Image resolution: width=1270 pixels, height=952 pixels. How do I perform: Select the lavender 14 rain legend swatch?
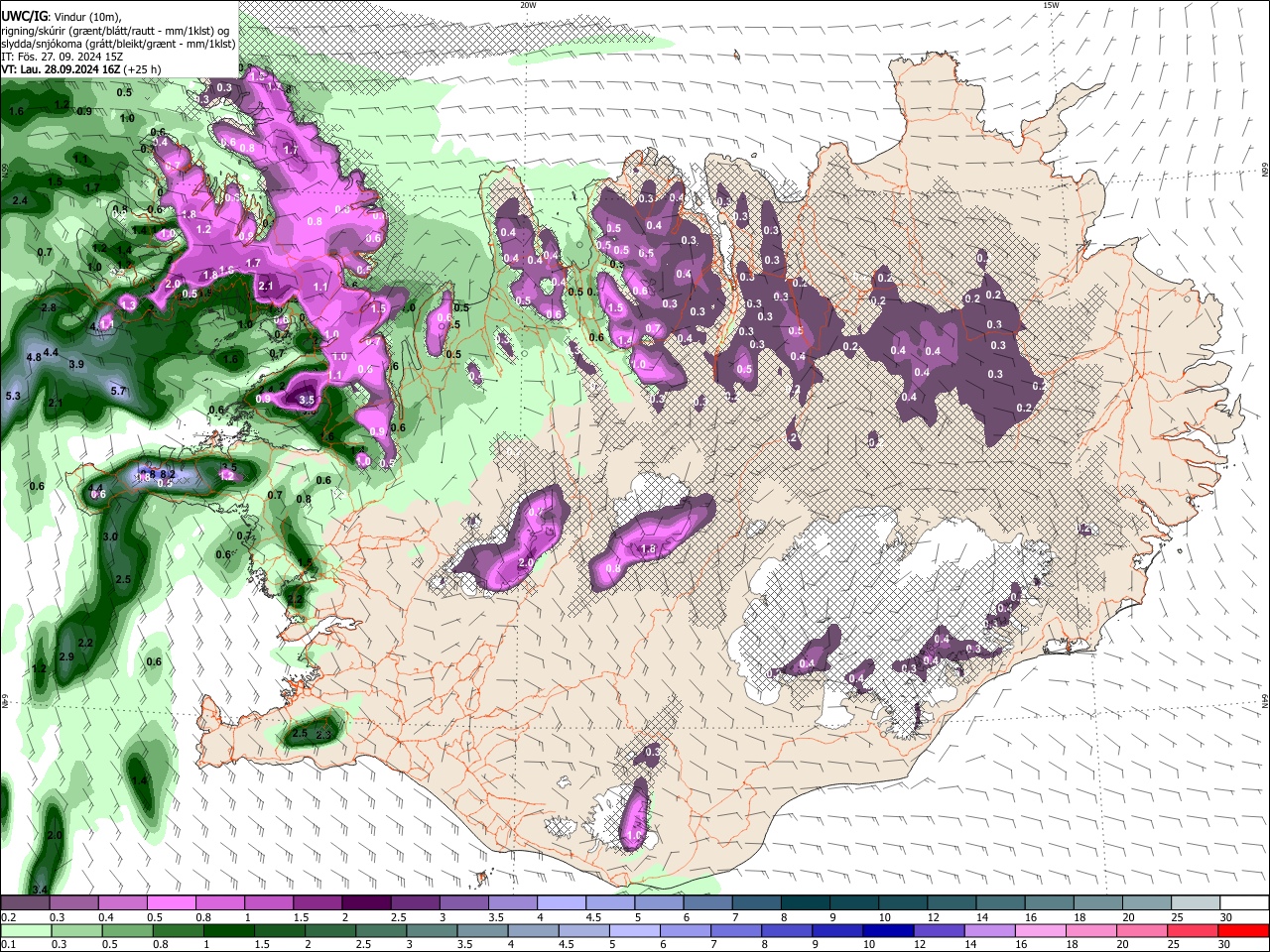coord(990,931)
